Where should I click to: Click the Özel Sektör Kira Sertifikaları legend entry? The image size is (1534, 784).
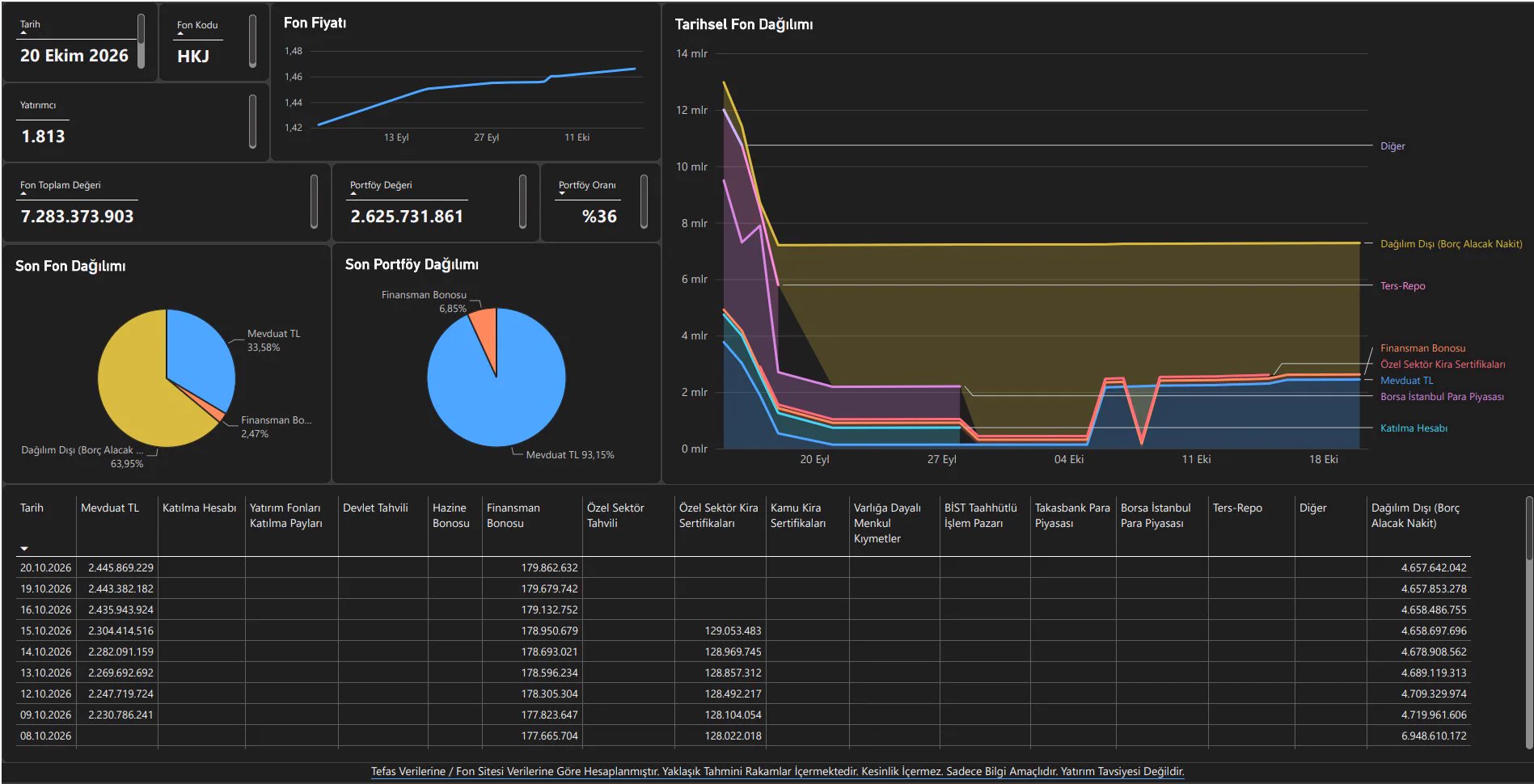(1443, 365)
